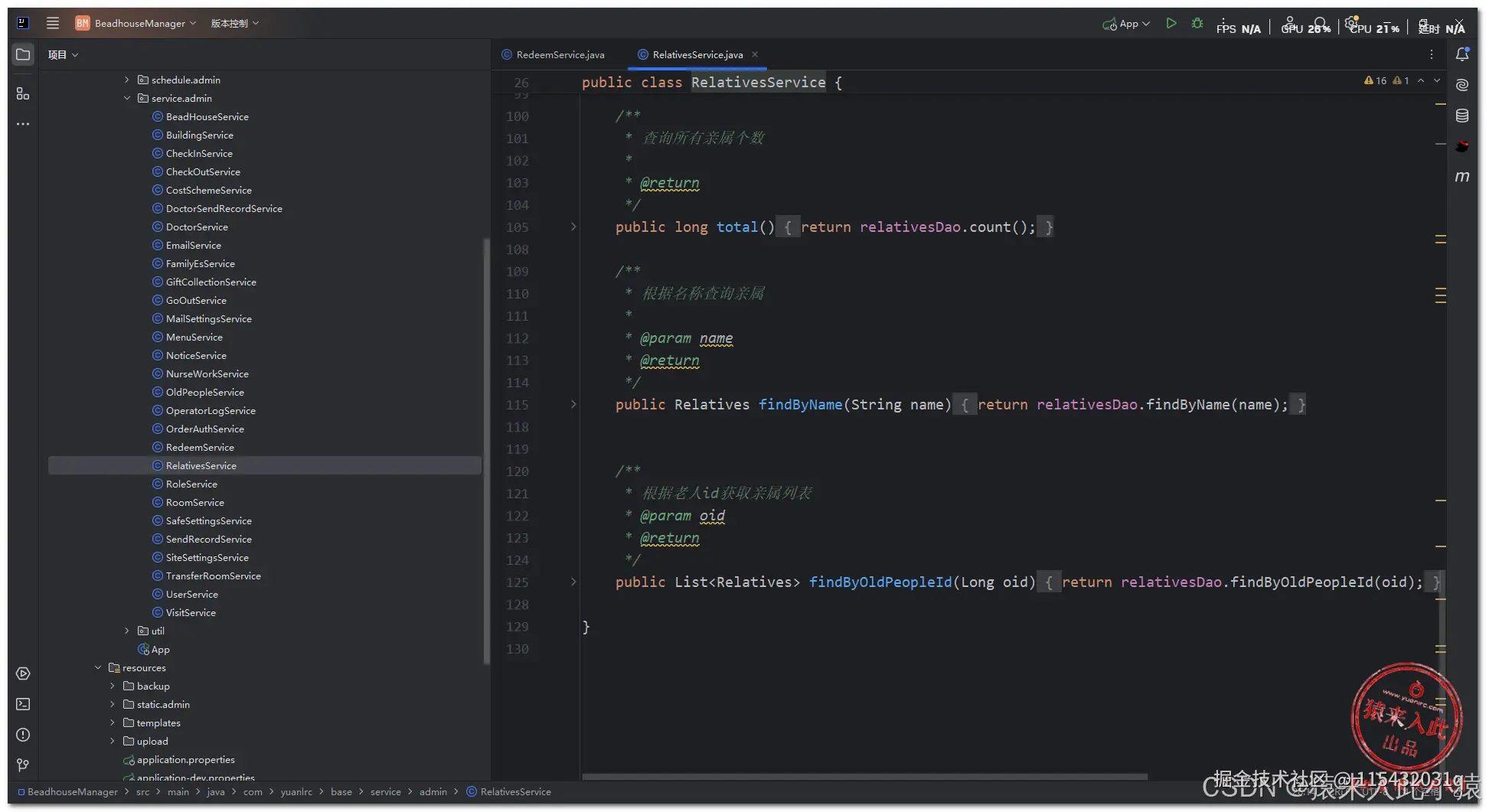Unfold the findByName method body
The image size is (1486, 812).
click(x=573, y=404)
